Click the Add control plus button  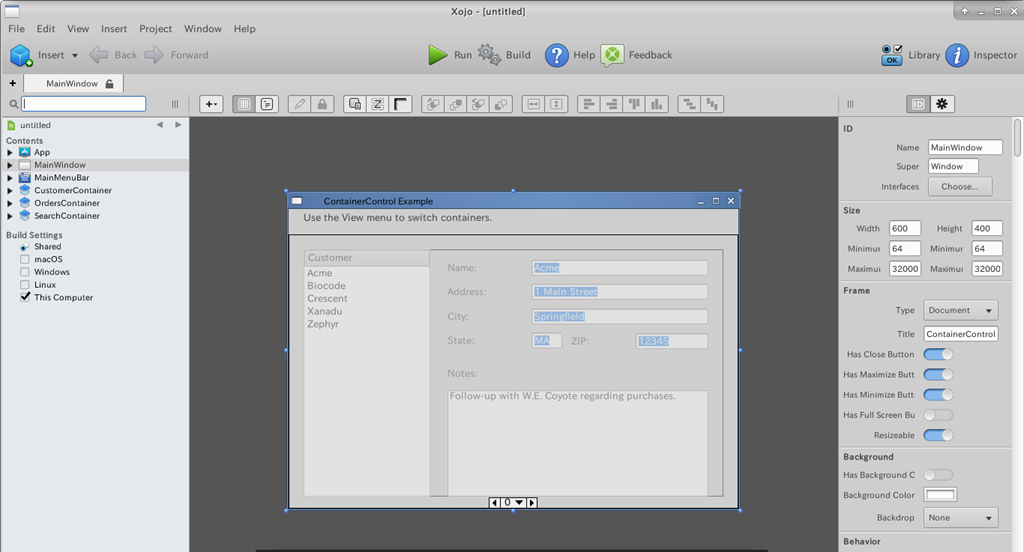(x=211, y=104)
